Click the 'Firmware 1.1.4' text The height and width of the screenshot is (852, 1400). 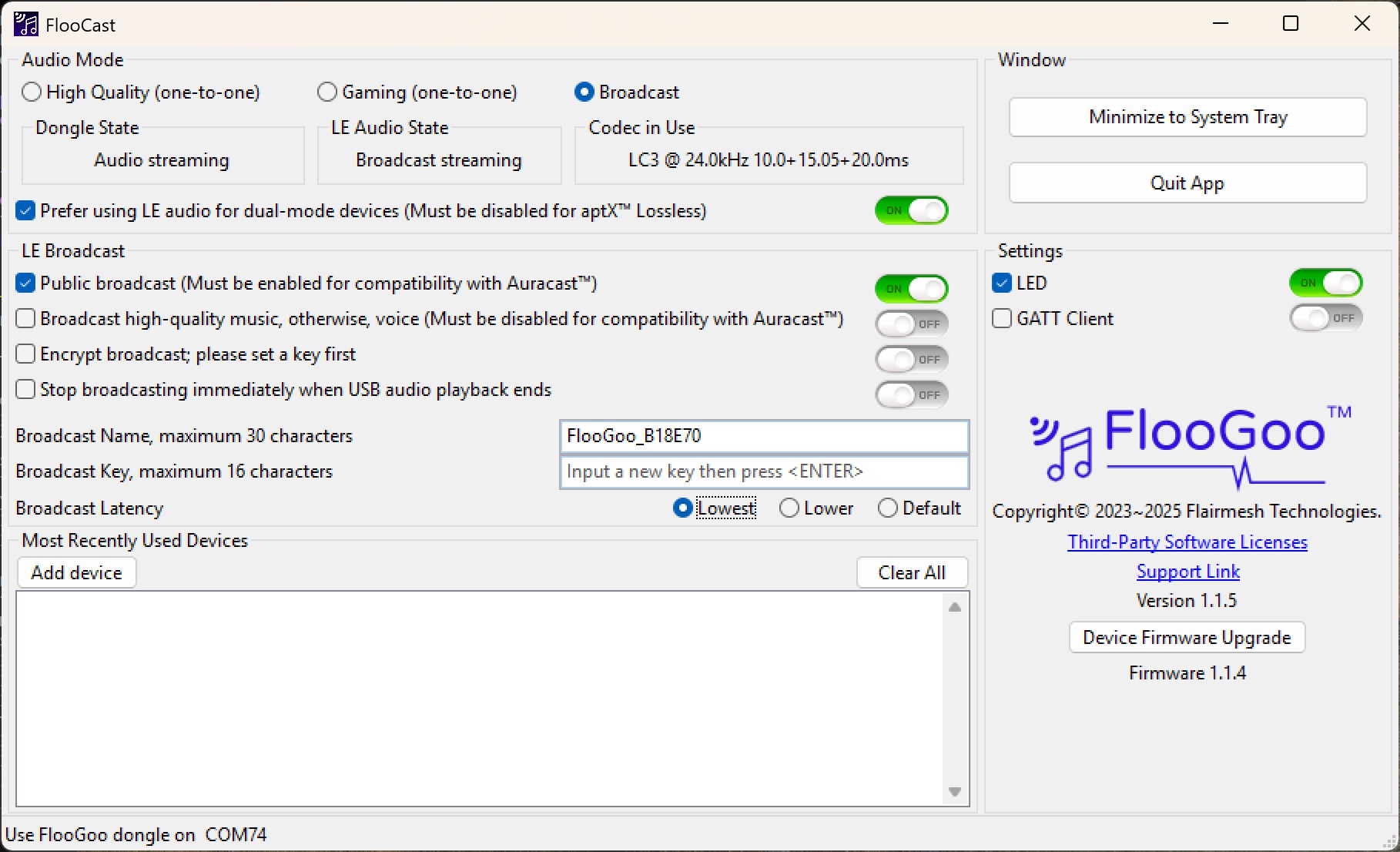click(x=1187, y=673)
